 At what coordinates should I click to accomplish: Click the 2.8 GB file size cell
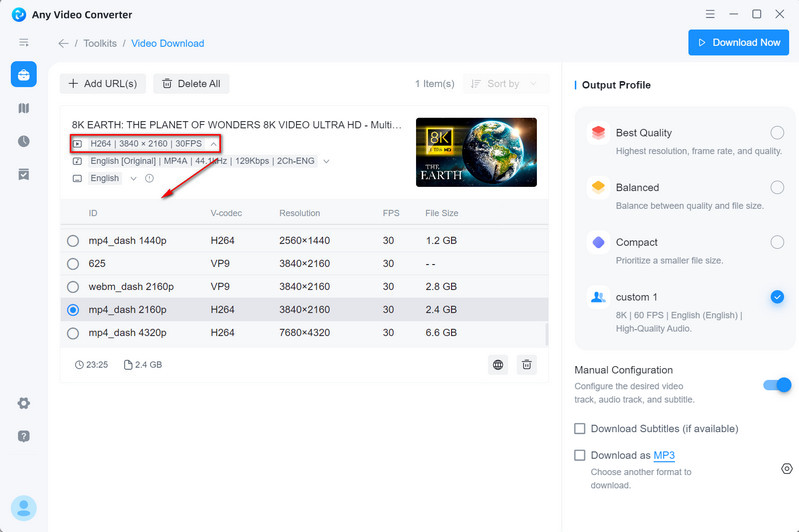(x=441, y=287)
